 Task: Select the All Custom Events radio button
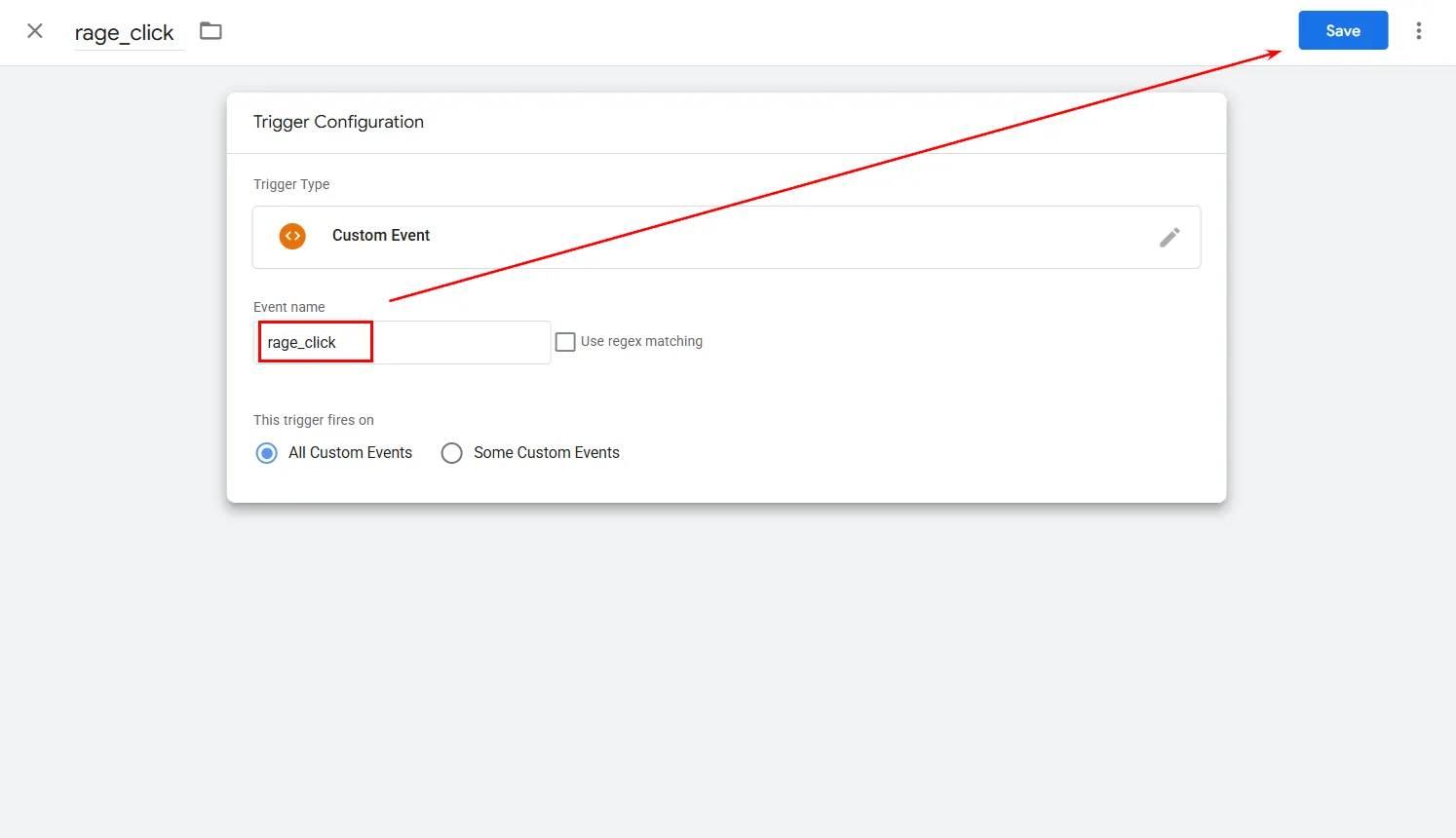point(267,453)
